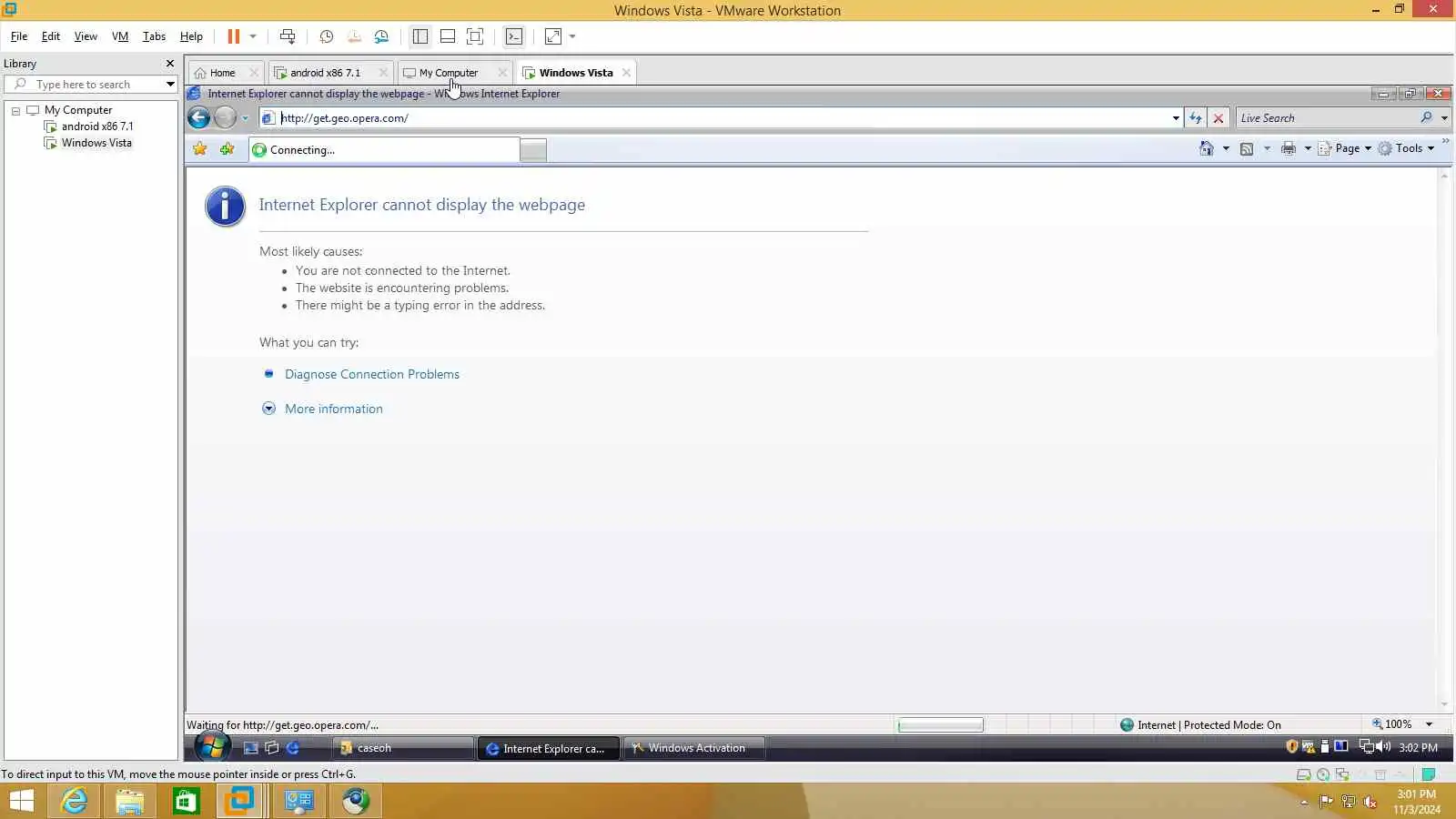Switch to the My Computer tab
The image size is (1456, 819).
coord(449,73)
